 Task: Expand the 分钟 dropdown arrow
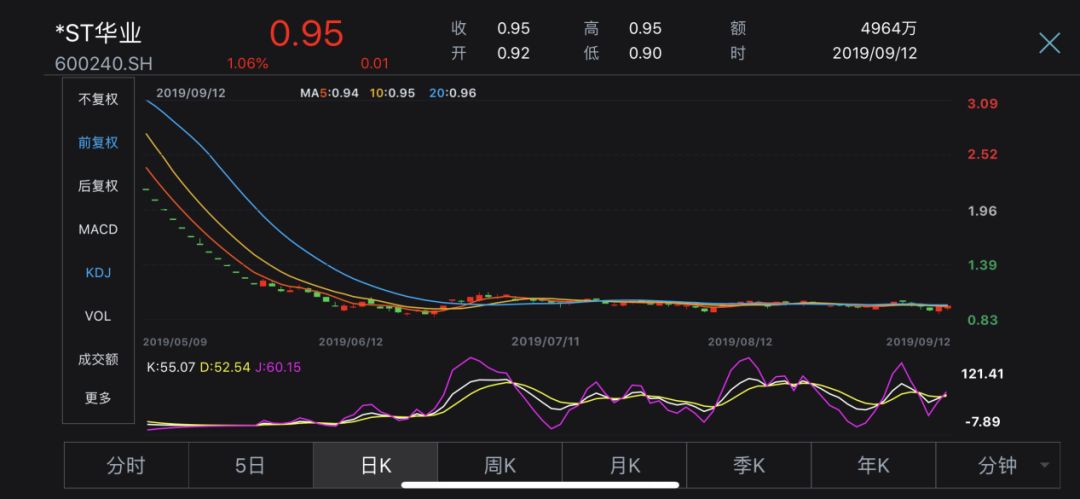click(1045, 466)
